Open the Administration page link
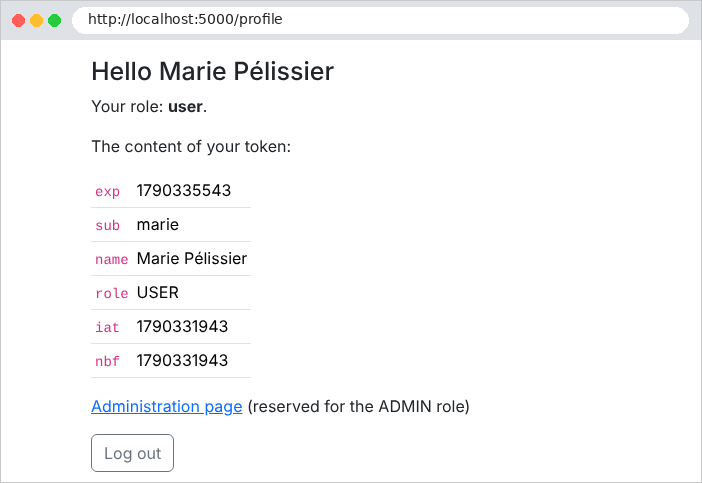 click(x=167, y=406)
